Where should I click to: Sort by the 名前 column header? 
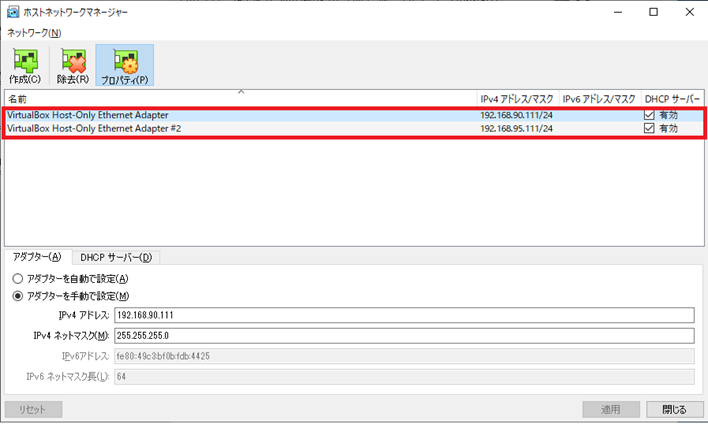click(x=241, y=99)
